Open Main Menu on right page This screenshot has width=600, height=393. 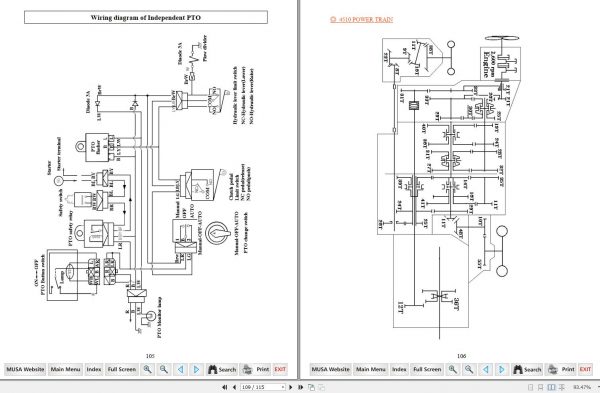coord(371,369)
